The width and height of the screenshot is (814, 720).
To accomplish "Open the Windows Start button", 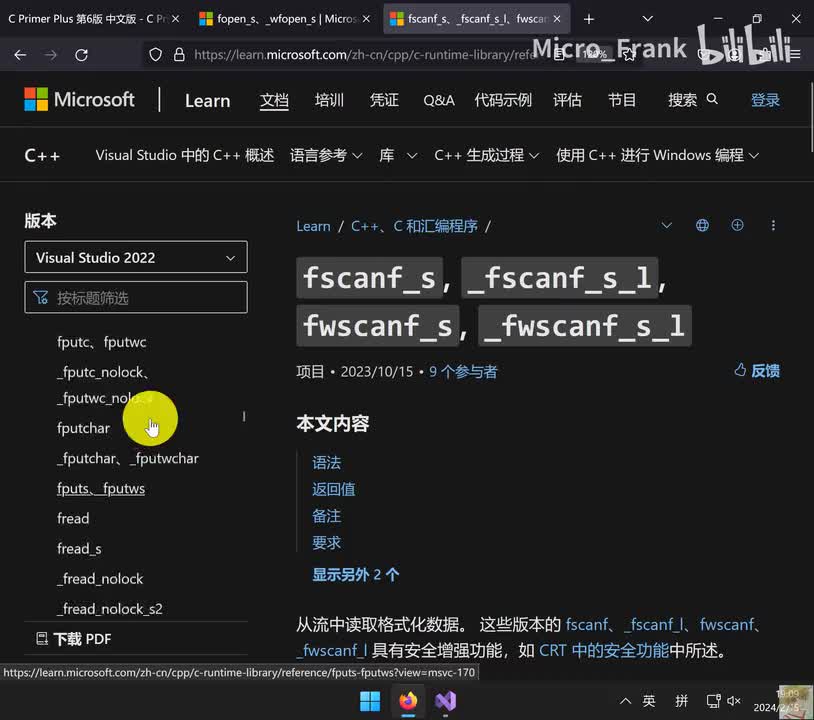I will [370, 701].
